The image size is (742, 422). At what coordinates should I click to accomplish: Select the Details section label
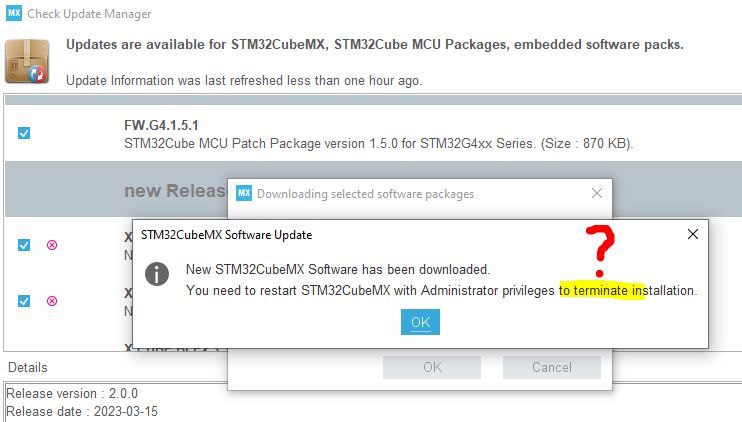[x=28, y=367]
